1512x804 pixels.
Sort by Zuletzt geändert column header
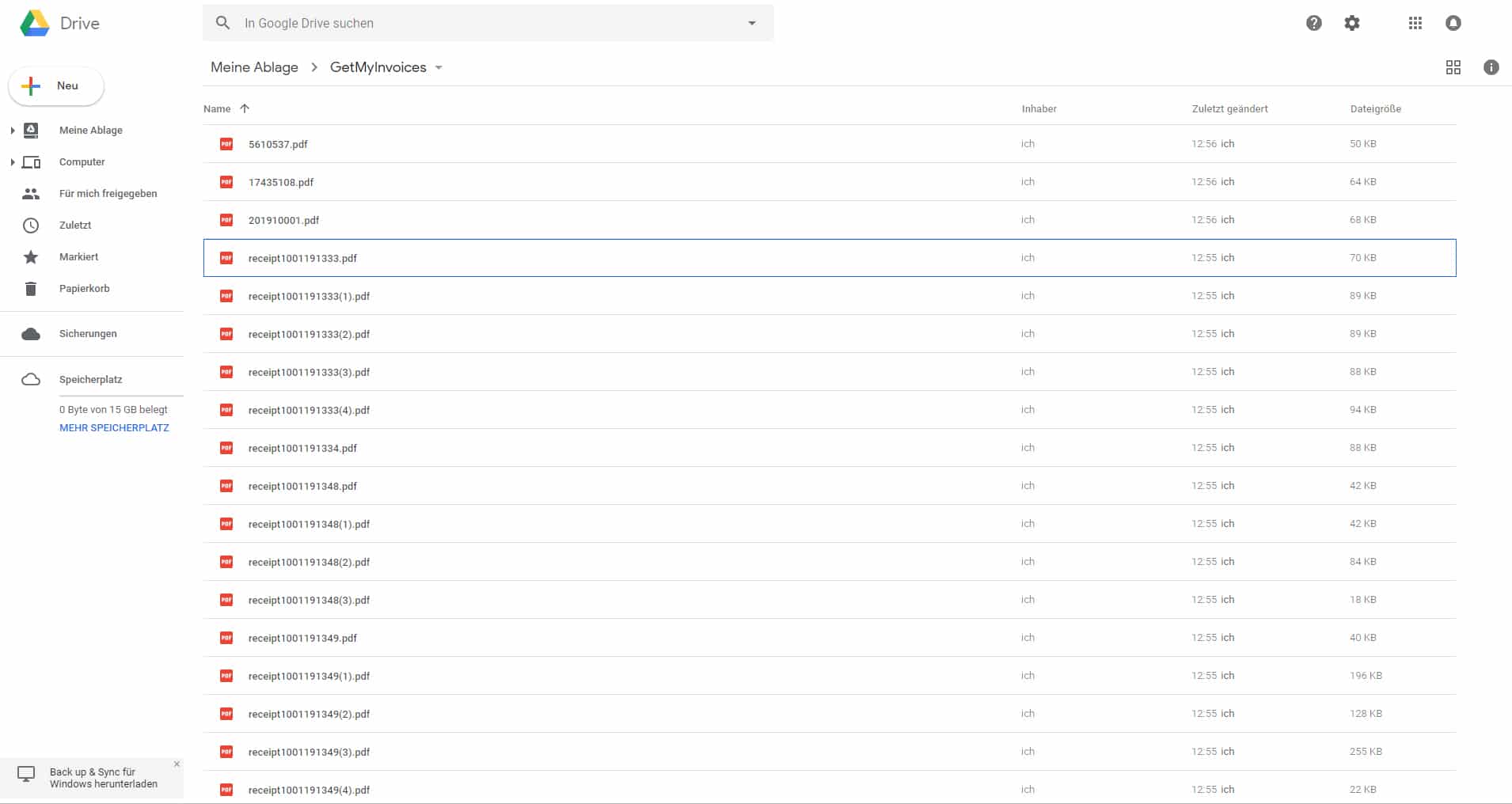click(x=1230, y=108)
